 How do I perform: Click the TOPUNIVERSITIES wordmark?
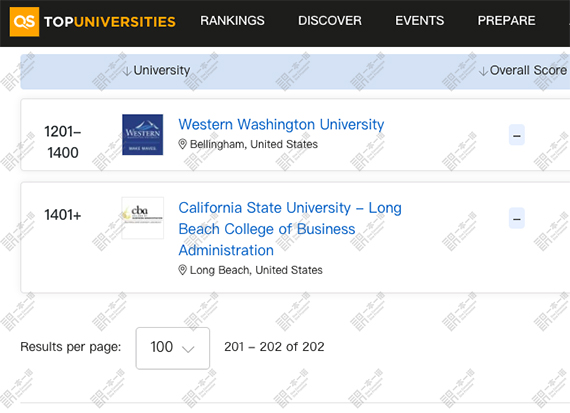pyautogui.click(x=110, y=22)
